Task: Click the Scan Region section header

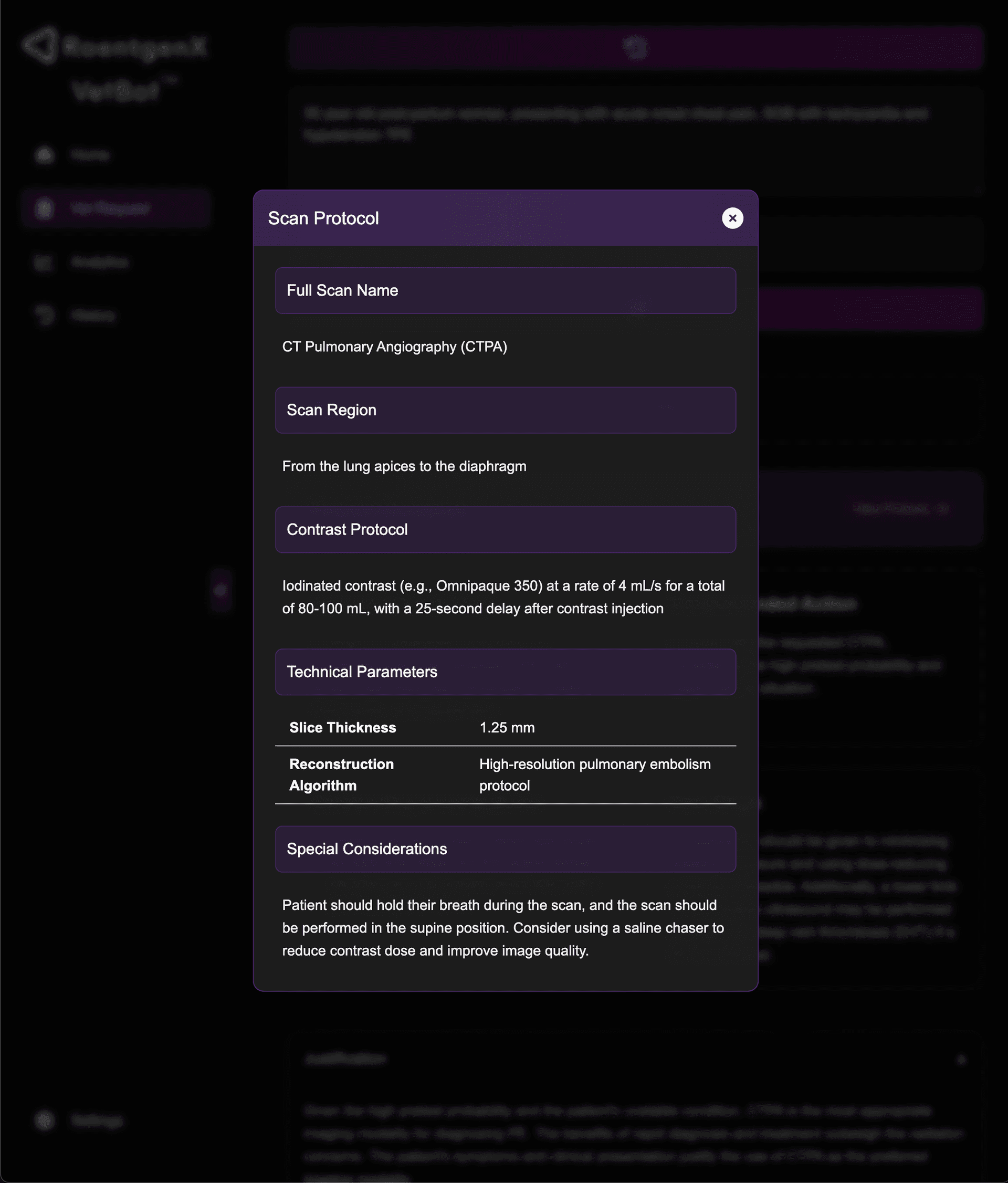Action: [505, 410]
